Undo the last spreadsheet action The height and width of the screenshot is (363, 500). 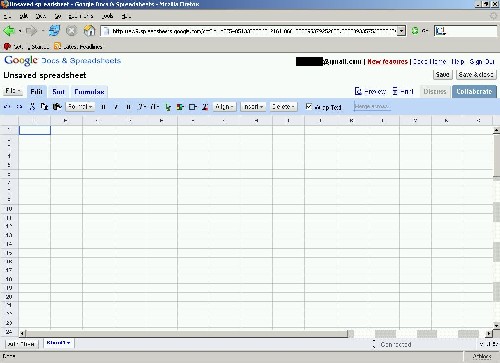(7, 107)
